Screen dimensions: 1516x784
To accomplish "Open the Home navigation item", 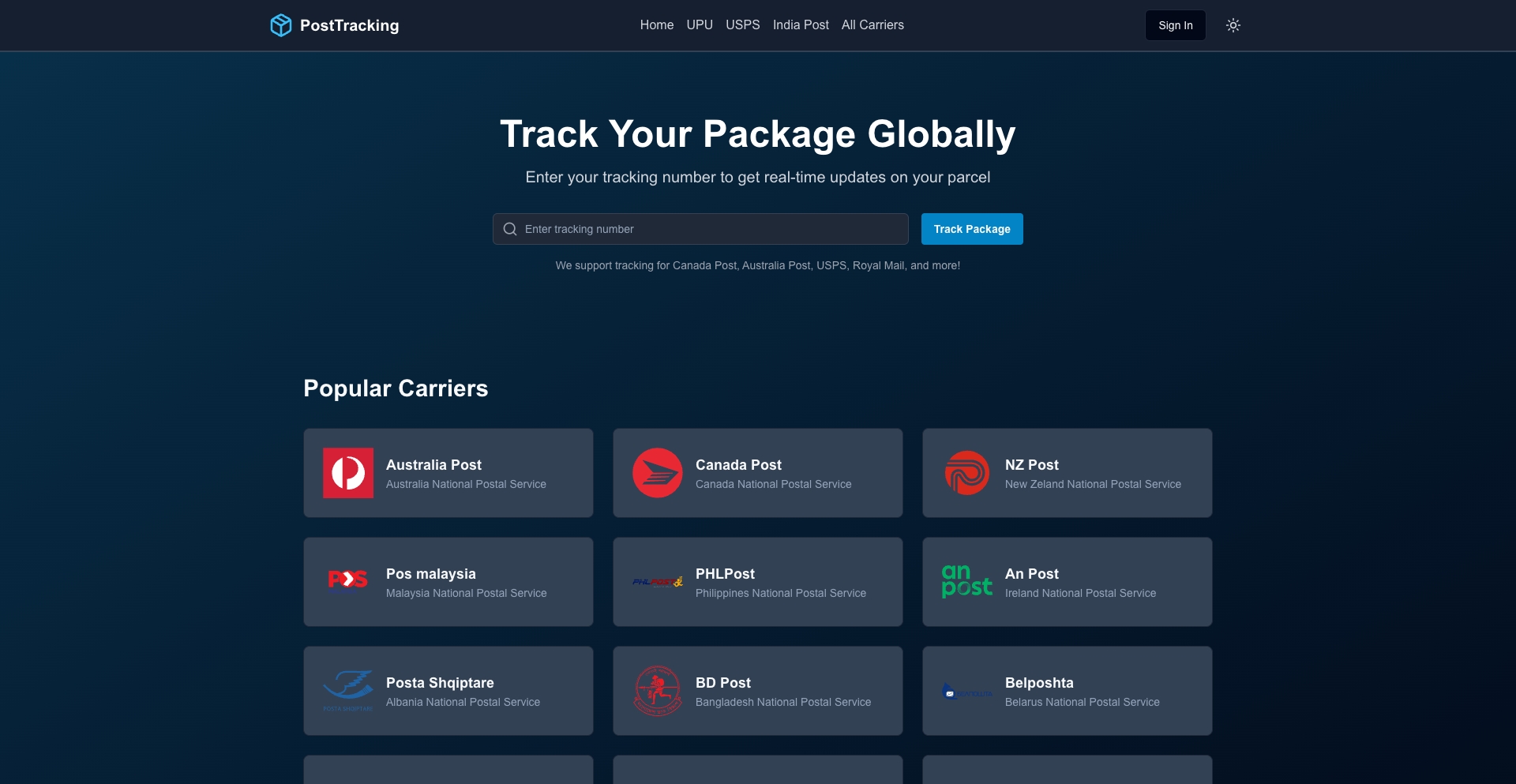I will [x=657, y=24].
